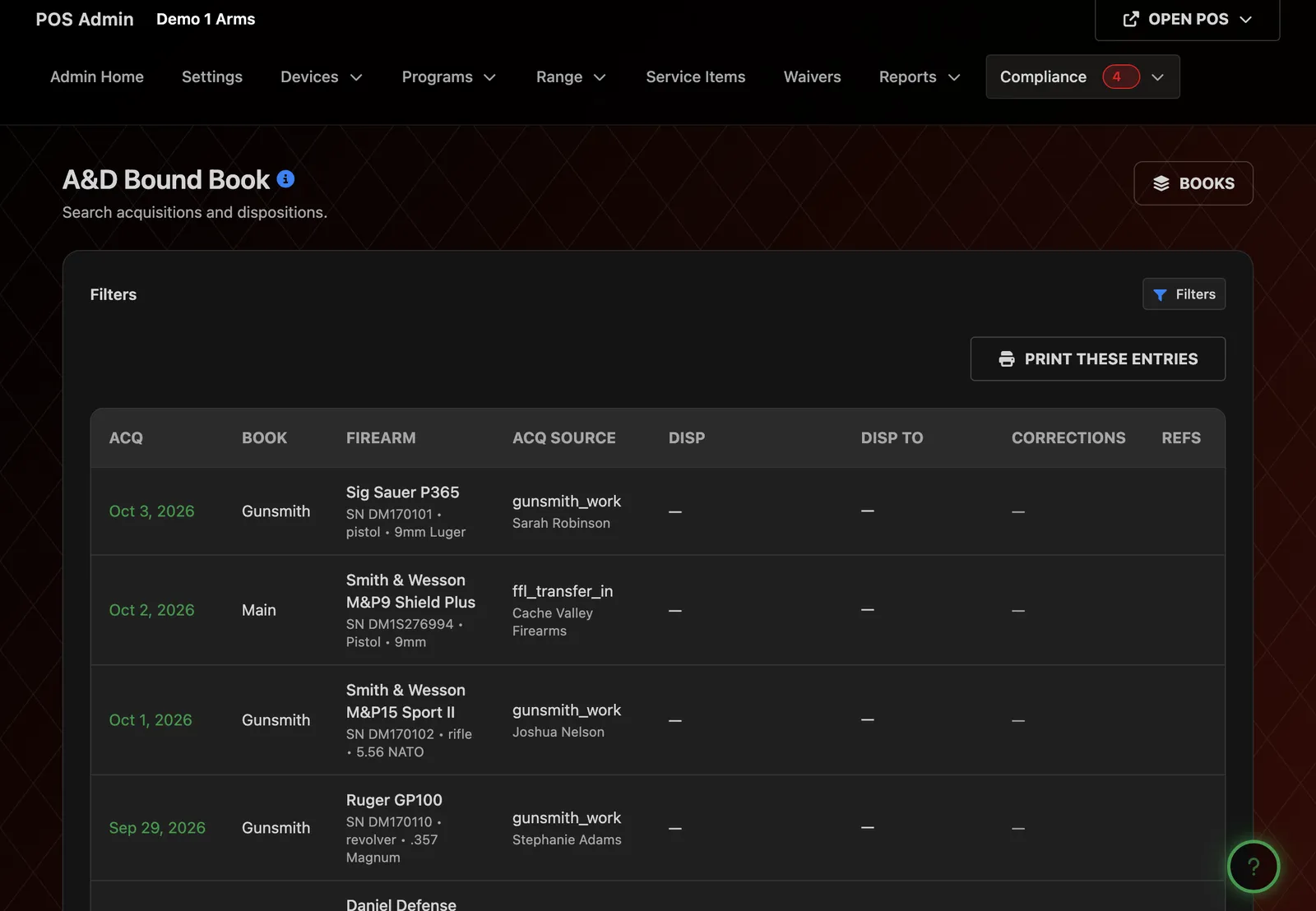
Task: Click the FIREARM column header
Action: click(x=381, y=438)
